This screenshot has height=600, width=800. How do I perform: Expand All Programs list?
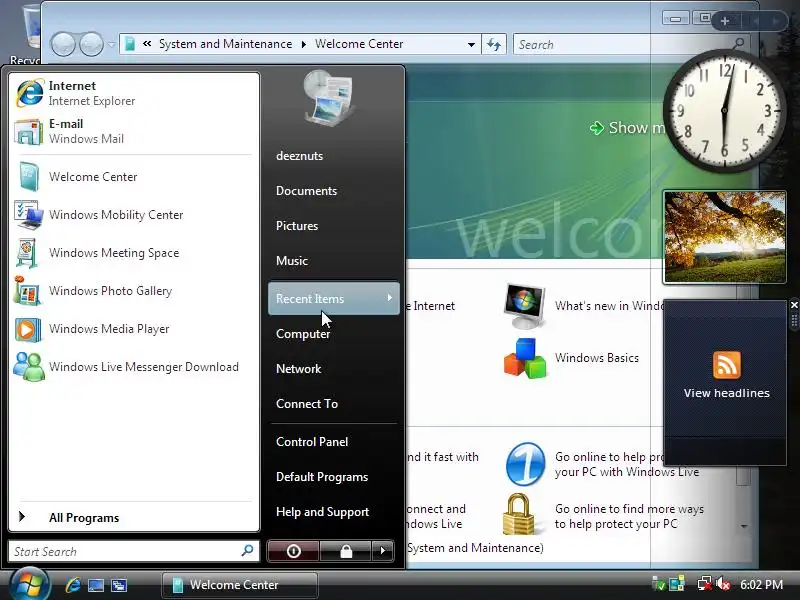134,517
